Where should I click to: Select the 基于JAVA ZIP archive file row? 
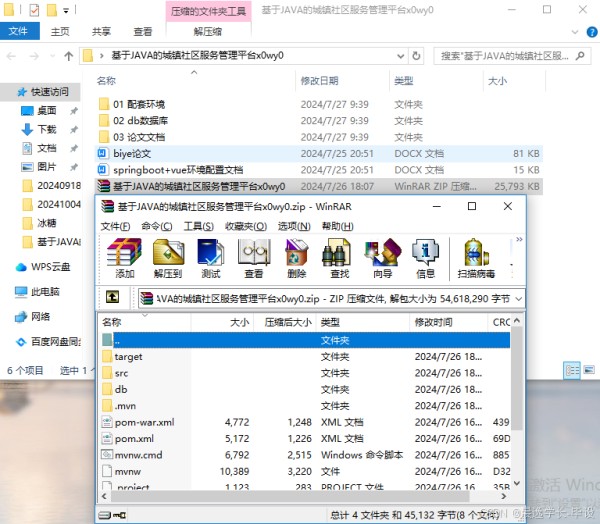click(x=318, y=186)
